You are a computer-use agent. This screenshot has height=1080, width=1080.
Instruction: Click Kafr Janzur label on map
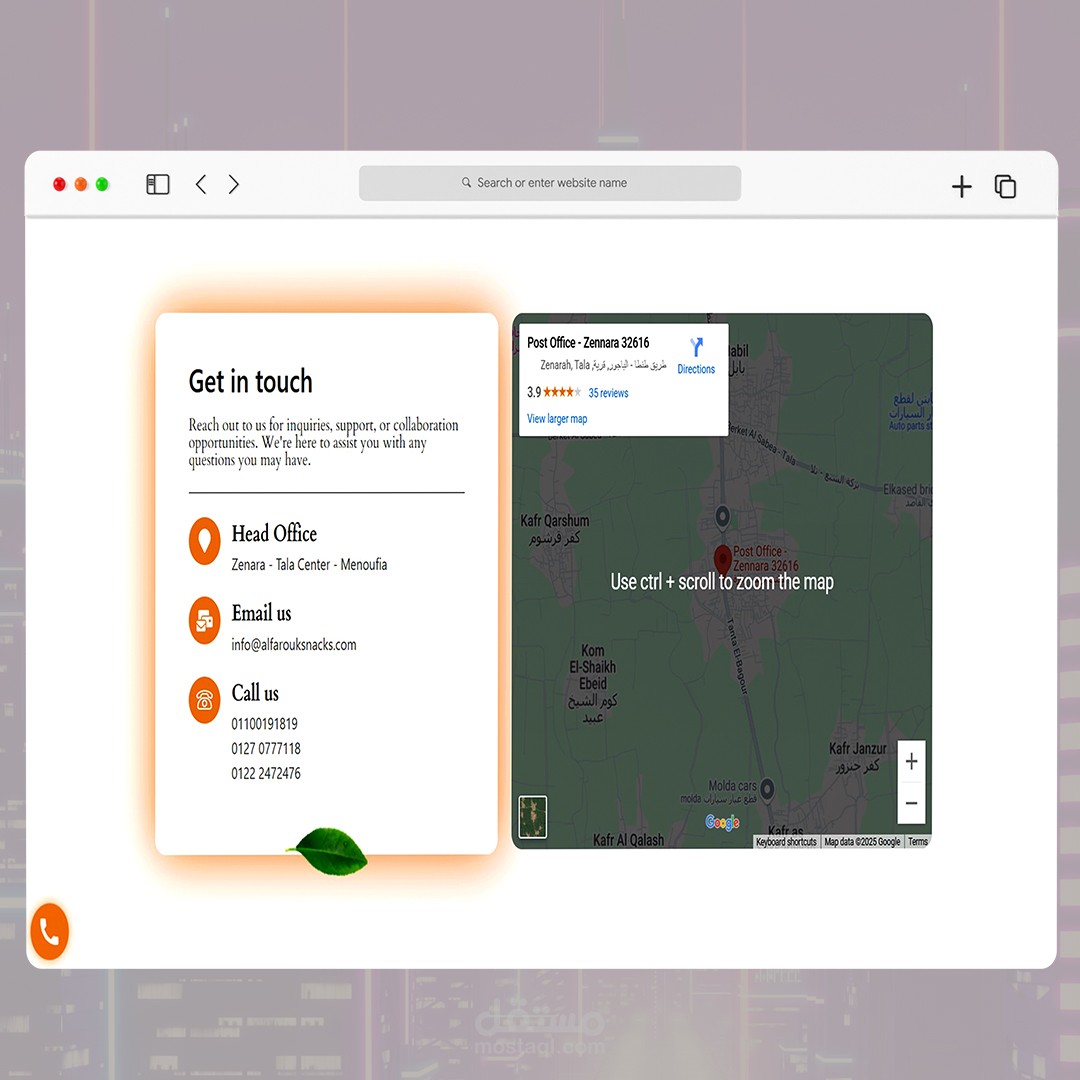coord(858,757)
